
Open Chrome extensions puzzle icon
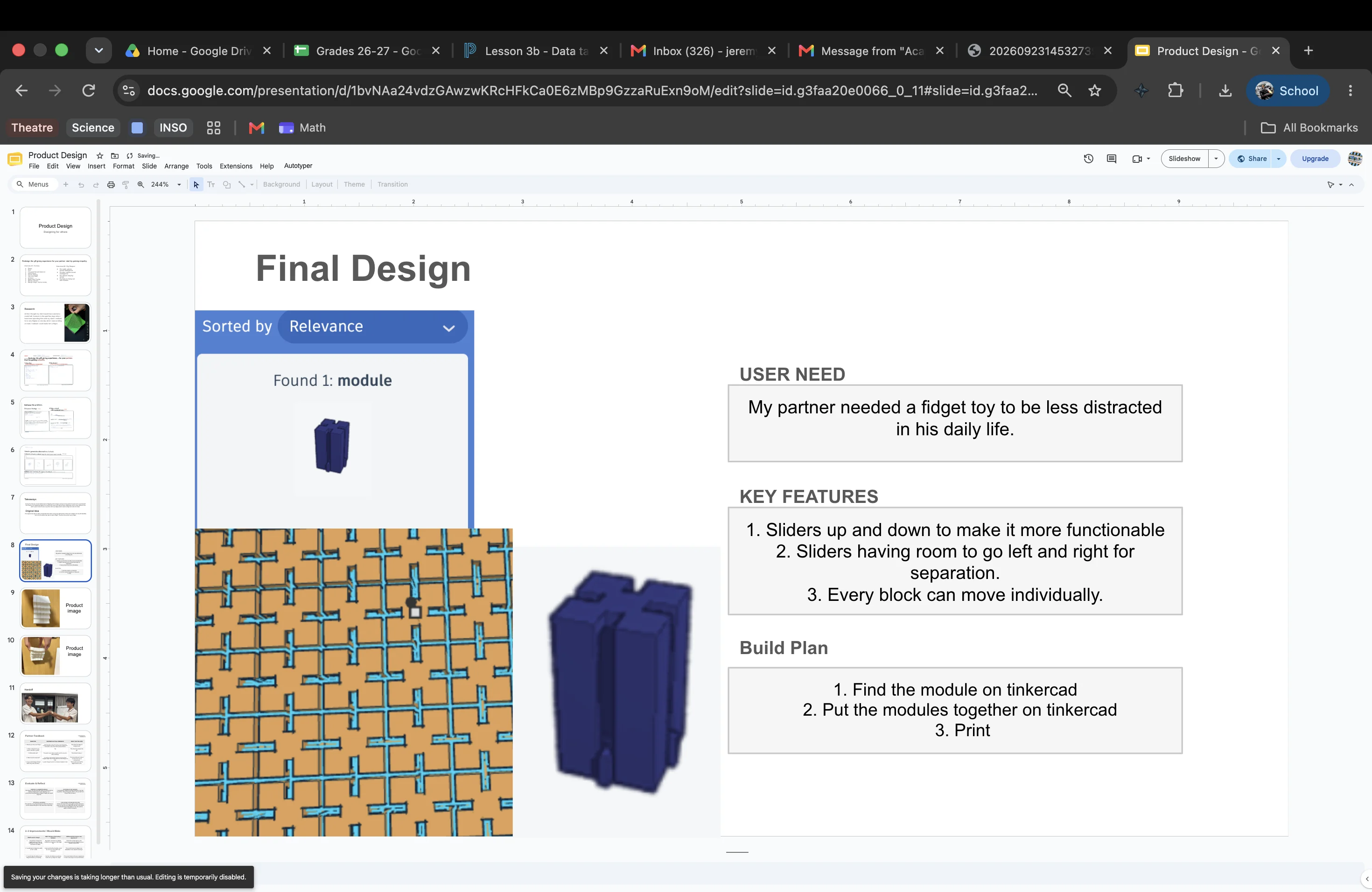coord(1176,91)
